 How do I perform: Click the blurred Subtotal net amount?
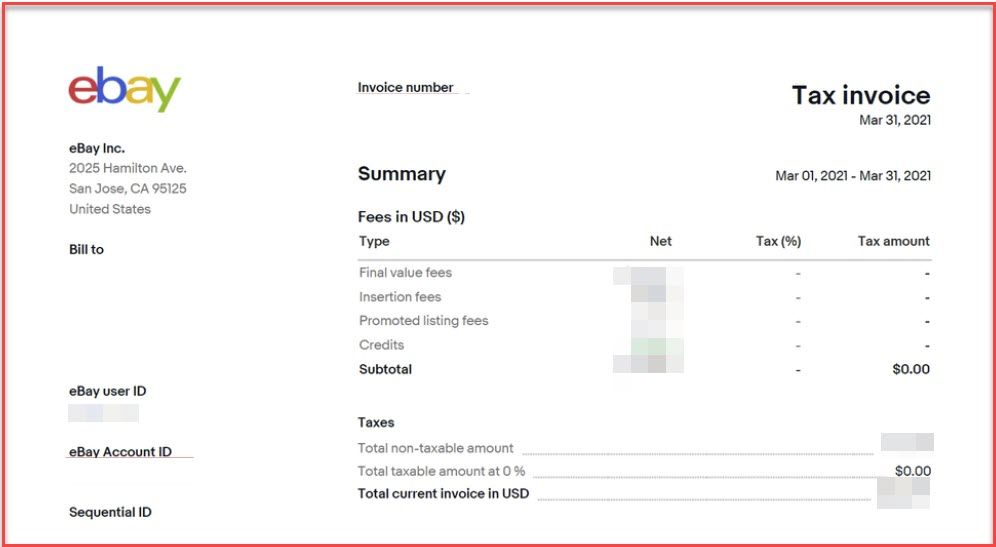[x=649, y=364]
